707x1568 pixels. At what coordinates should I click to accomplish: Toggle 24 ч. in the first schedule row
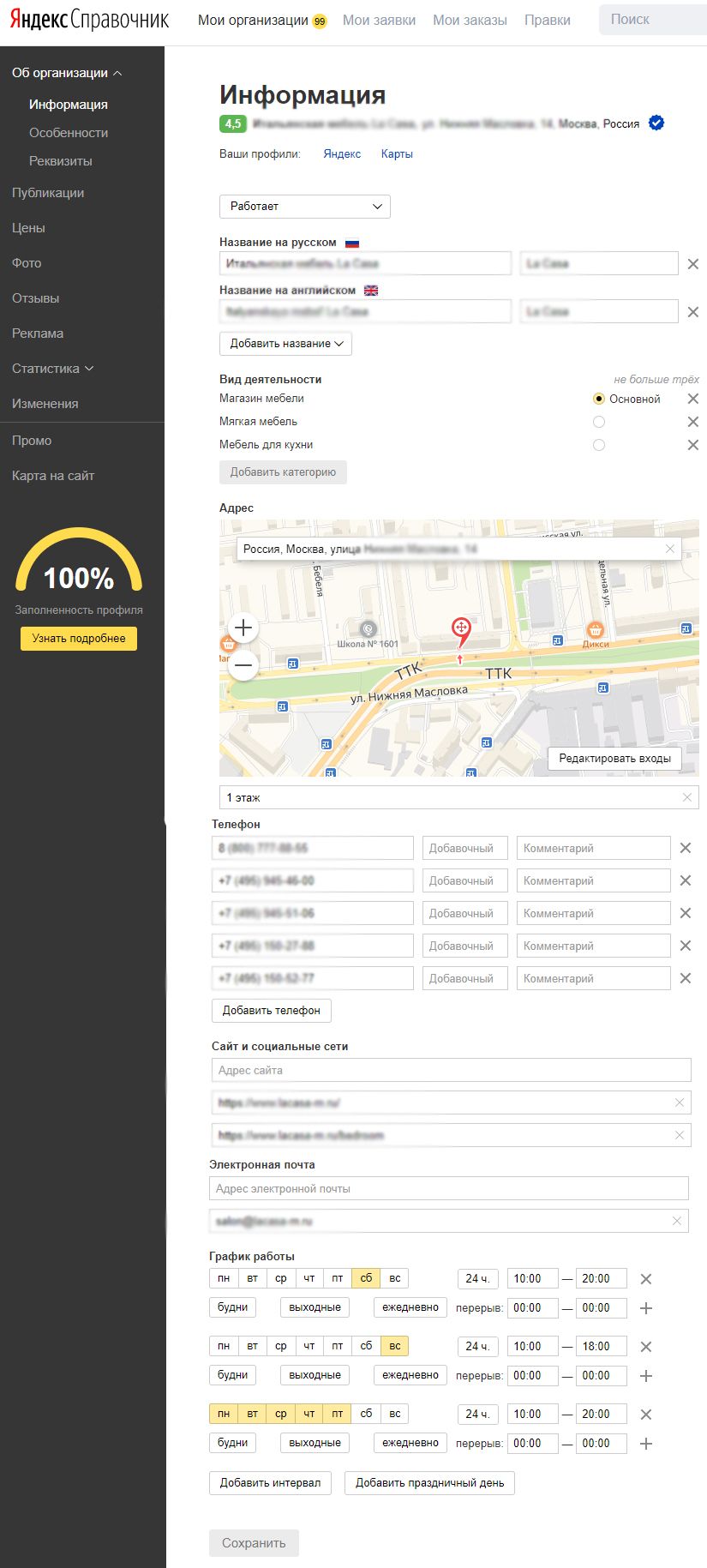click(477, 1278)
